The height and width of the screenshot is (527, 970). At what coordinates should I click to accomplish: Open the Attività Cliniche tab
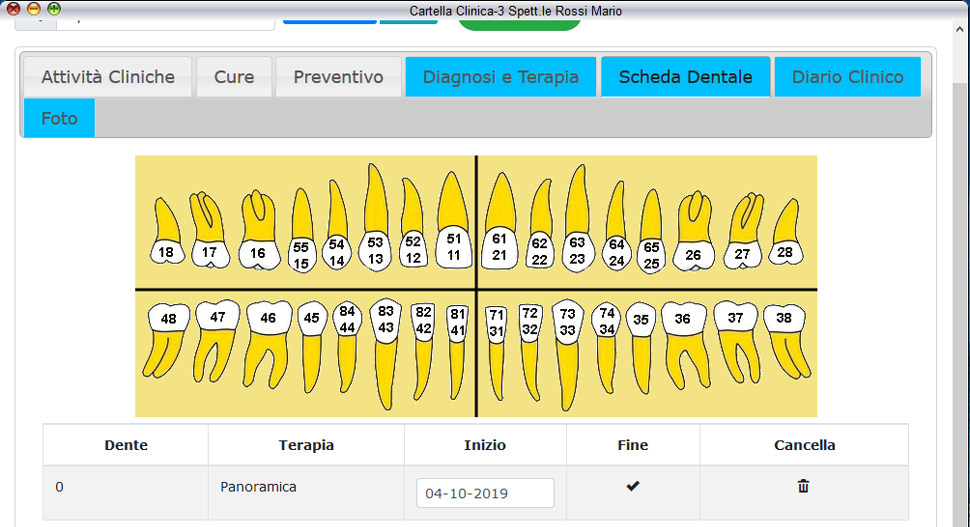click(108, 77)
